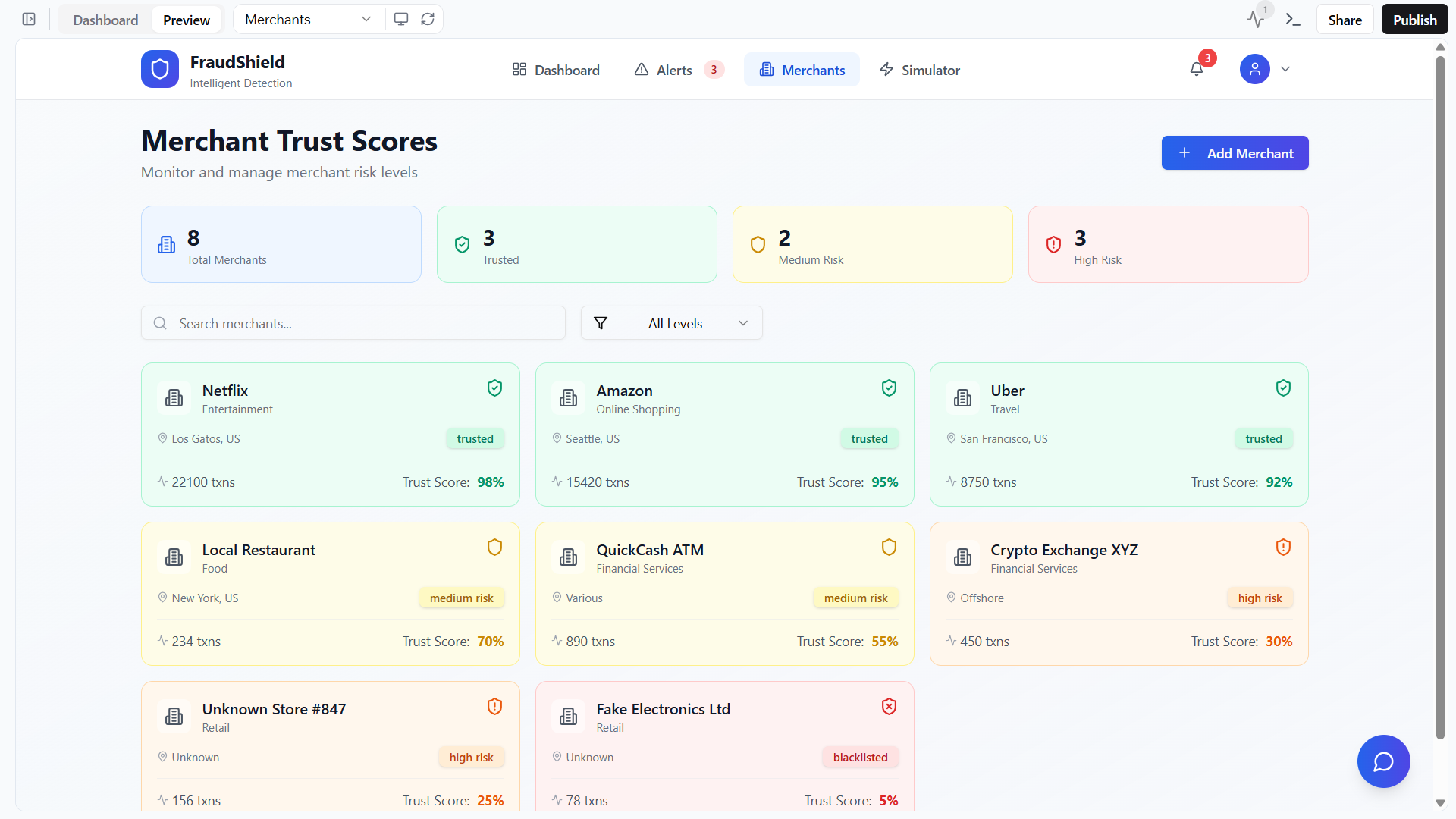Expand the user profile chevron

click(x=1285, y=69)
